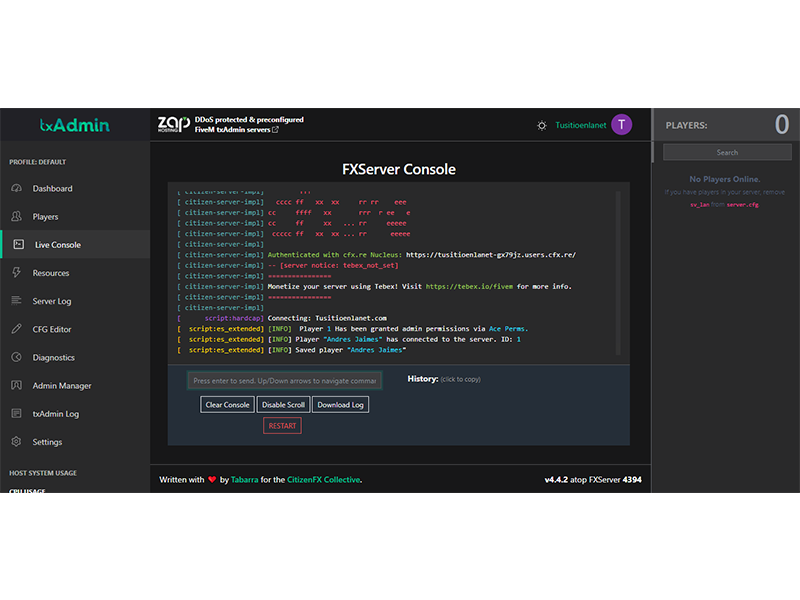The image size is (800, 600).
Task: Open CFG Editor page
Action: click(76, 329)
